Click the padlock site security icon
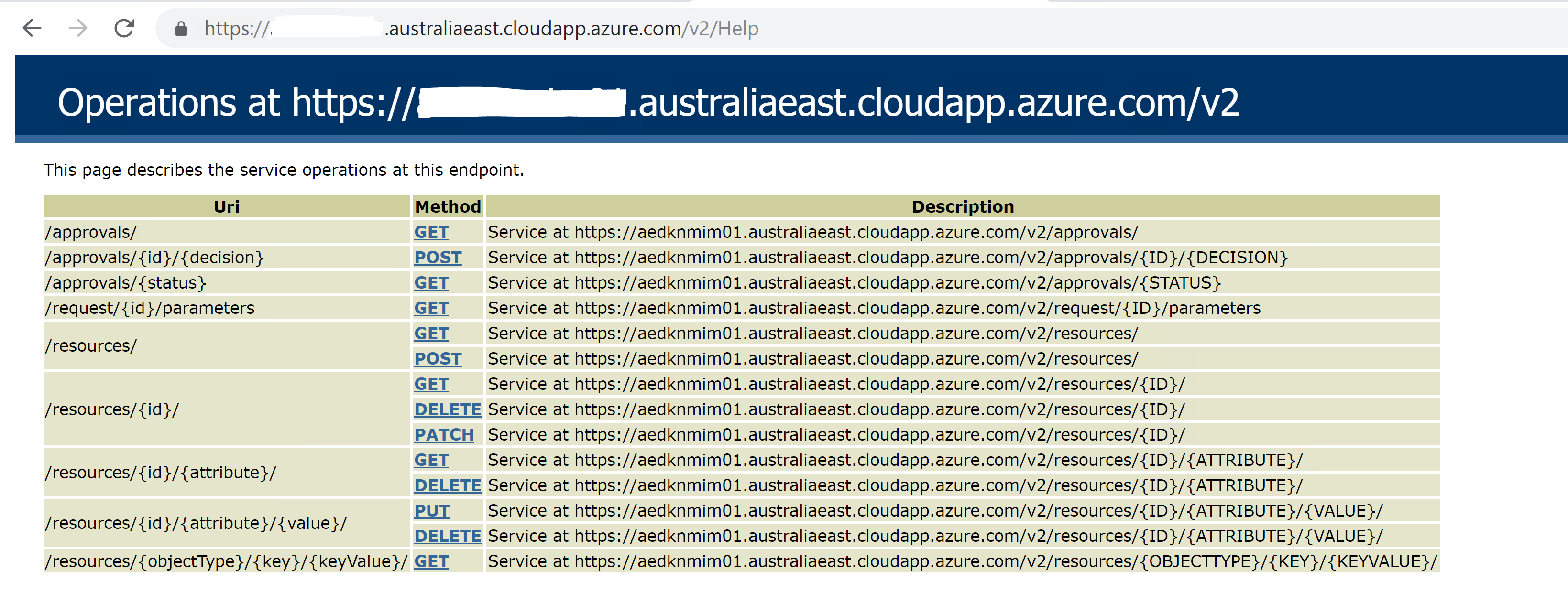1568x614 pixels. point(181,29)
